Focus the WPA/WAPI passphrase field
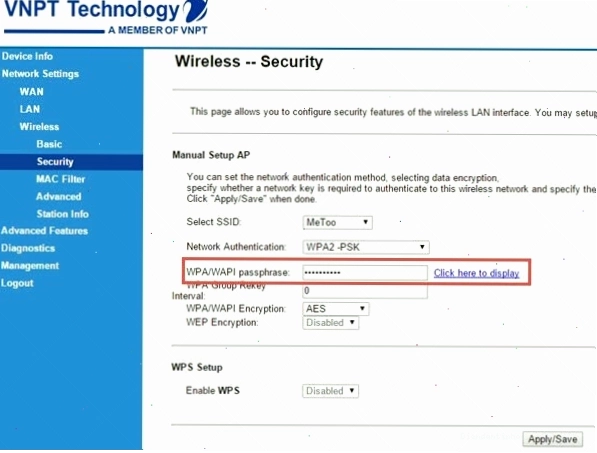 click(x=365, y=273)
